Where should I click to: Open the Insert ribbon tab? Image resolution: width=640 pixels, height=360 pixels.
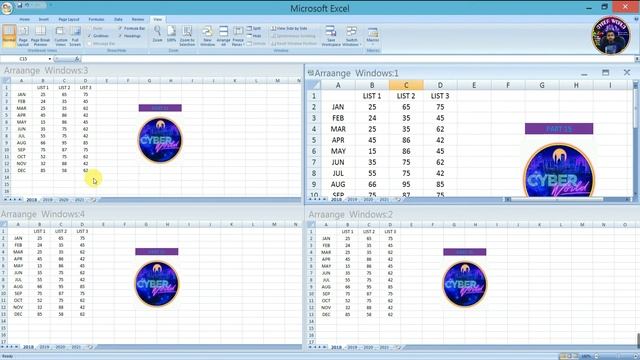tap(44, 19)
